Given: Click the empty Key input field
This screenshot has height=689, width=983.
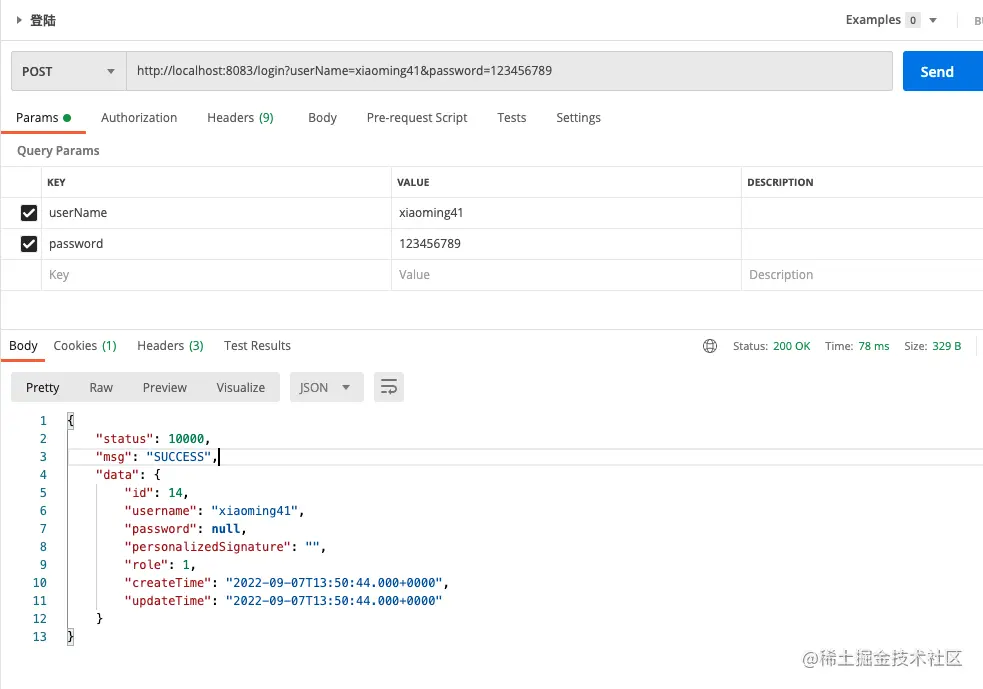Looking at the screenshot, I should click(216, 275).
